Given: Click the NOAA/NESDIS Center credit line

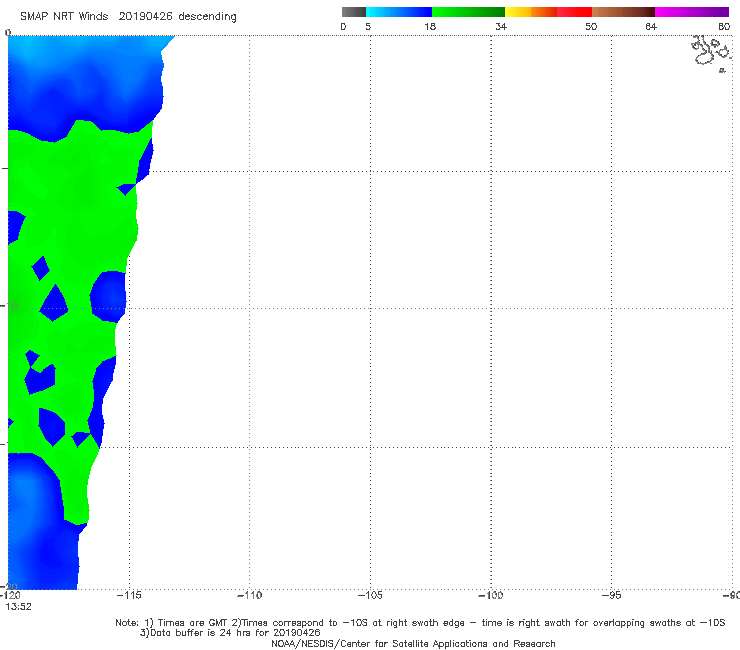Looking at the screenshot, I should tap(413, 643).
